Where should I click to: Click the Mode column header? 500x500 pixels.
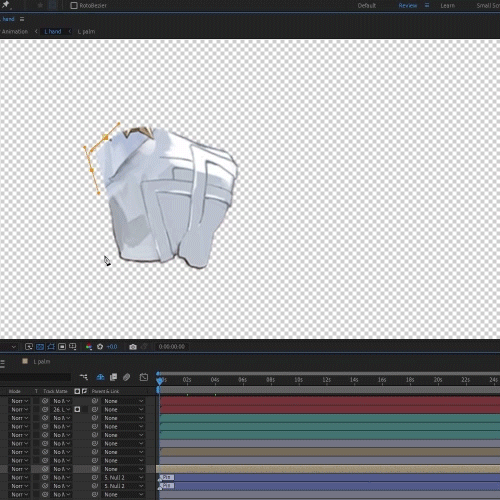[x=14, y=391]
